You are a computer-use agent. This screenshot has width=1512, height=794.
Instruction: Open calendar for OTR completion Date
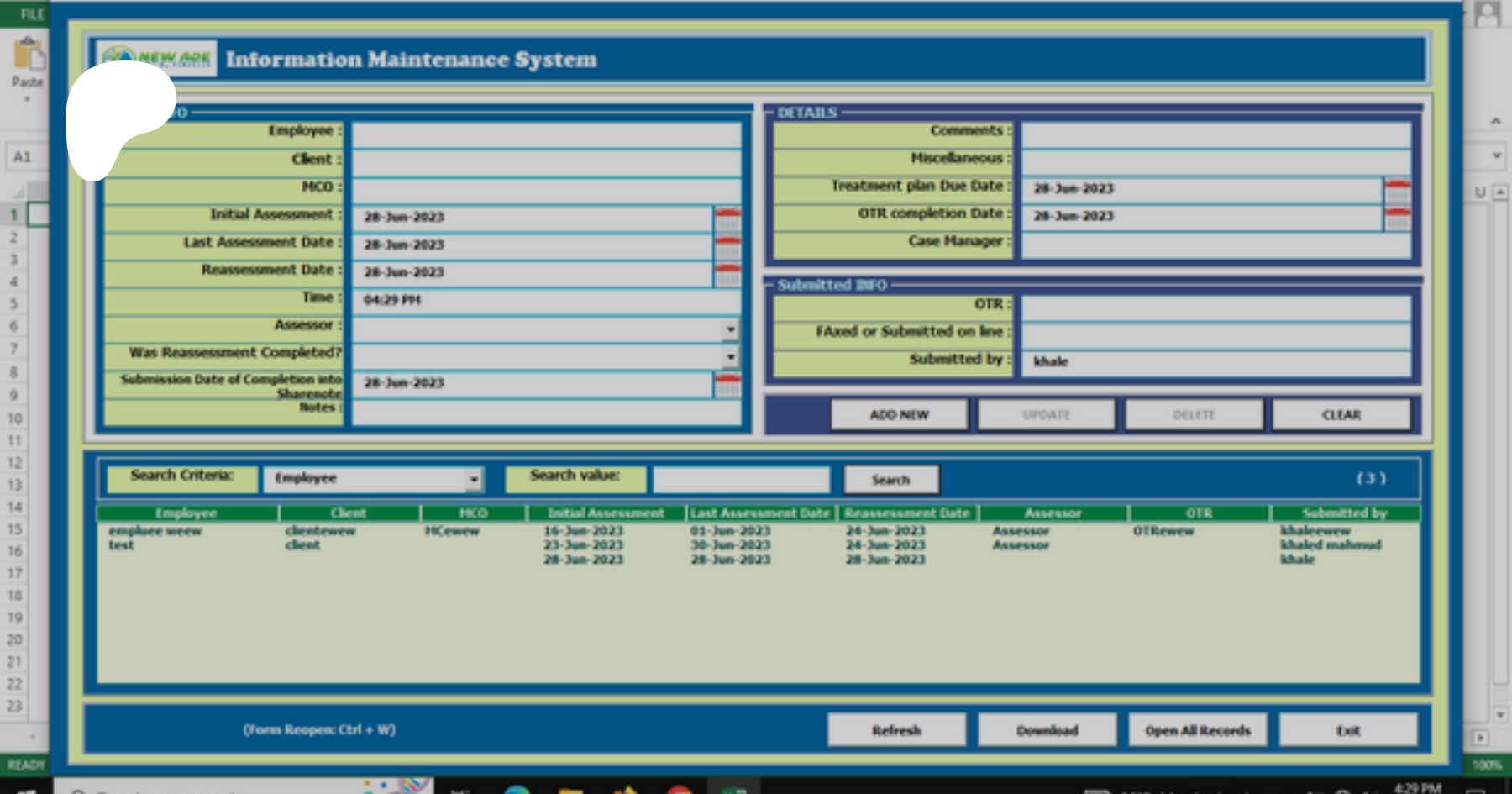[x=1397, y=218]
